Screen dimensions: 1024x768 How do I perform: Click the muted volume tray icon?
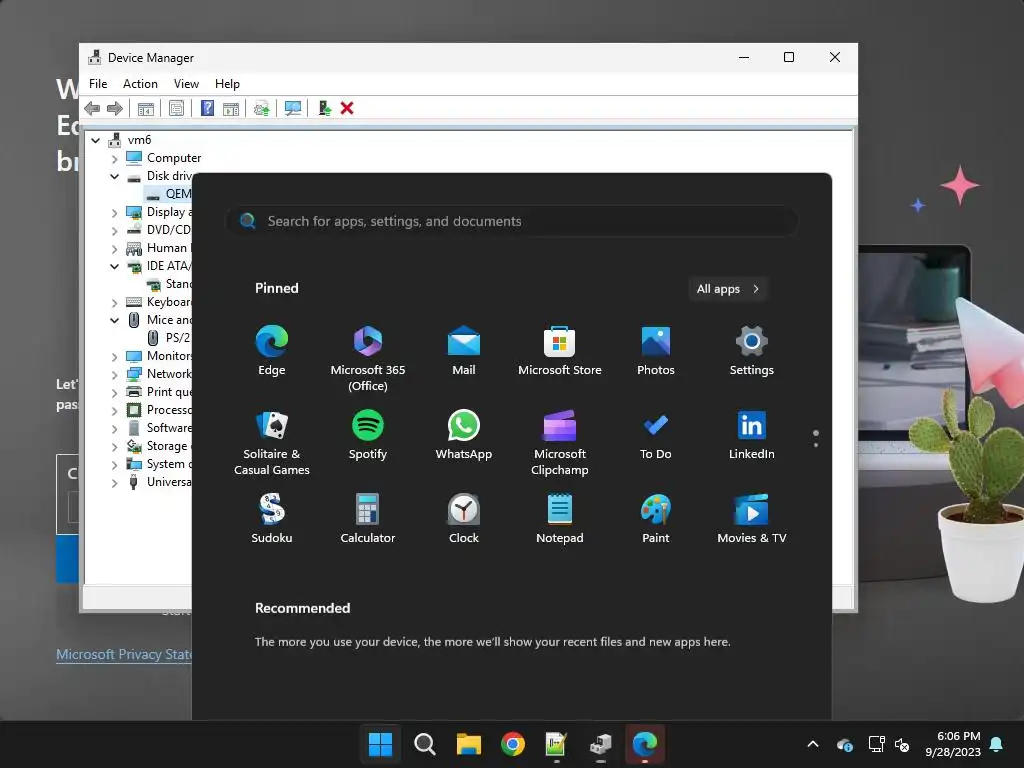click(902, 744)
